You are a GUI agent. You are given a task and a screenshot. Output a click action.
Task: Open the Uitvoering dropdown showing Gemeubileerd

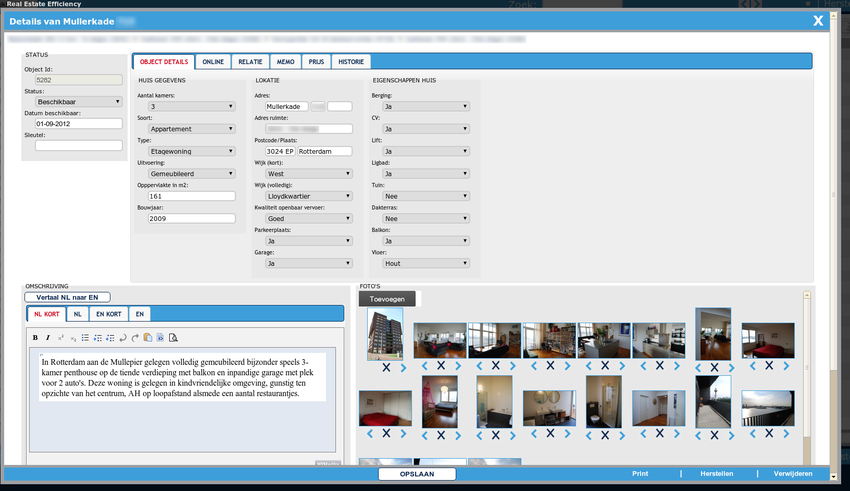(191, 173)
